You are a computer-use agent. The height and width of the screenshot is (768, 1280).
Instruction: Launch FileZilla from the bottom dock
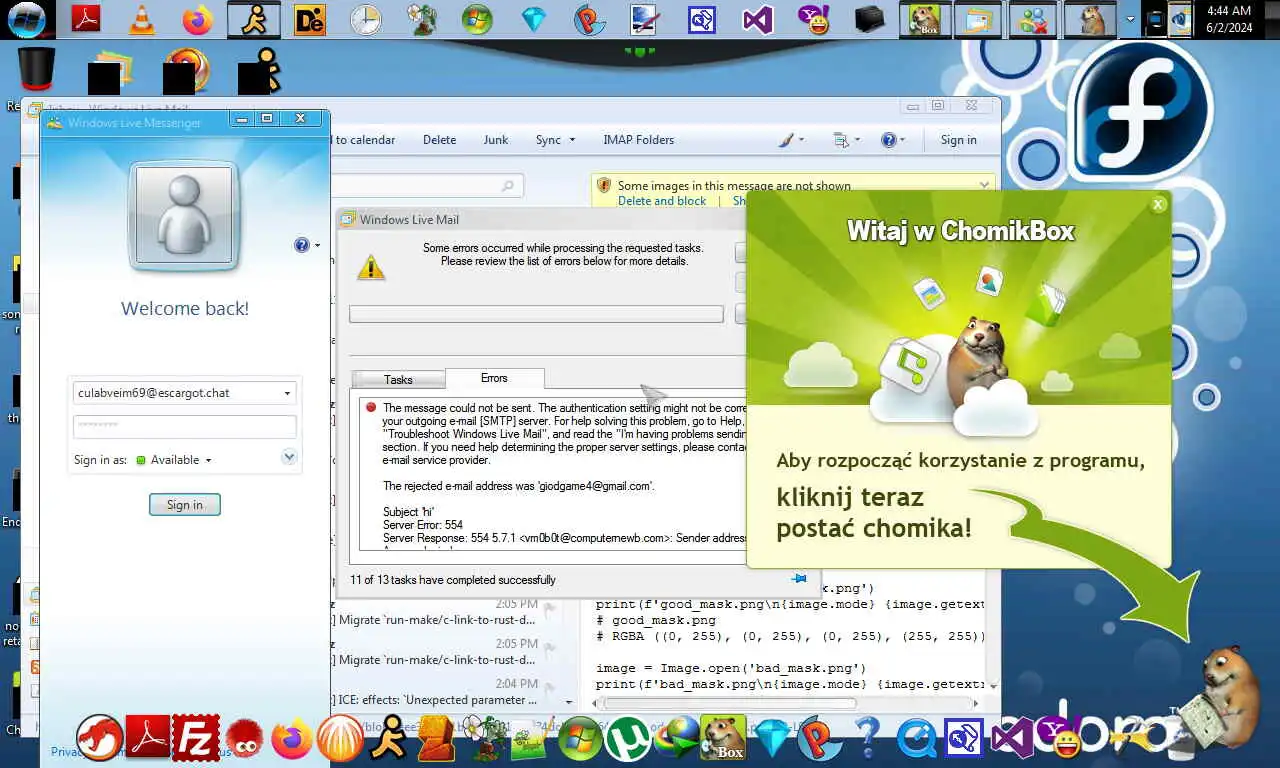pyautogui.click(x=195, y=739)
